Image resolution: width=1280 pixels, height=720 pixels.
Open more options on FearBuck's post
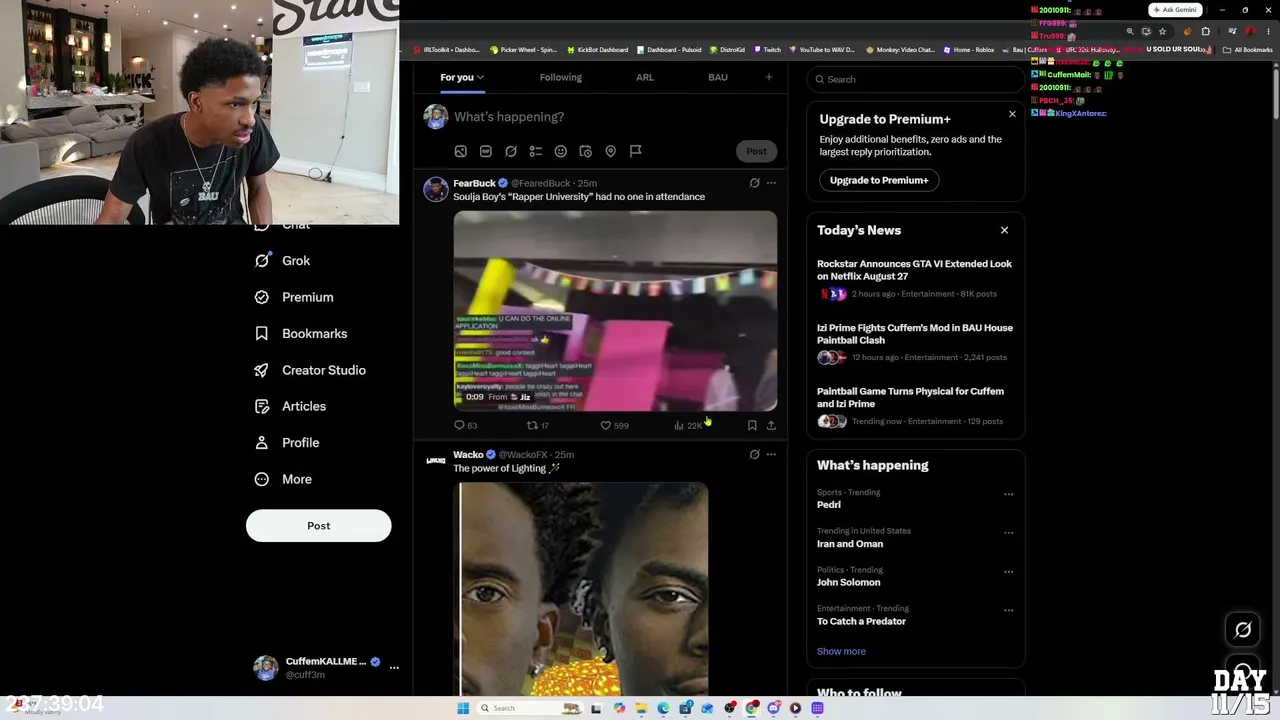coord(771,183)
